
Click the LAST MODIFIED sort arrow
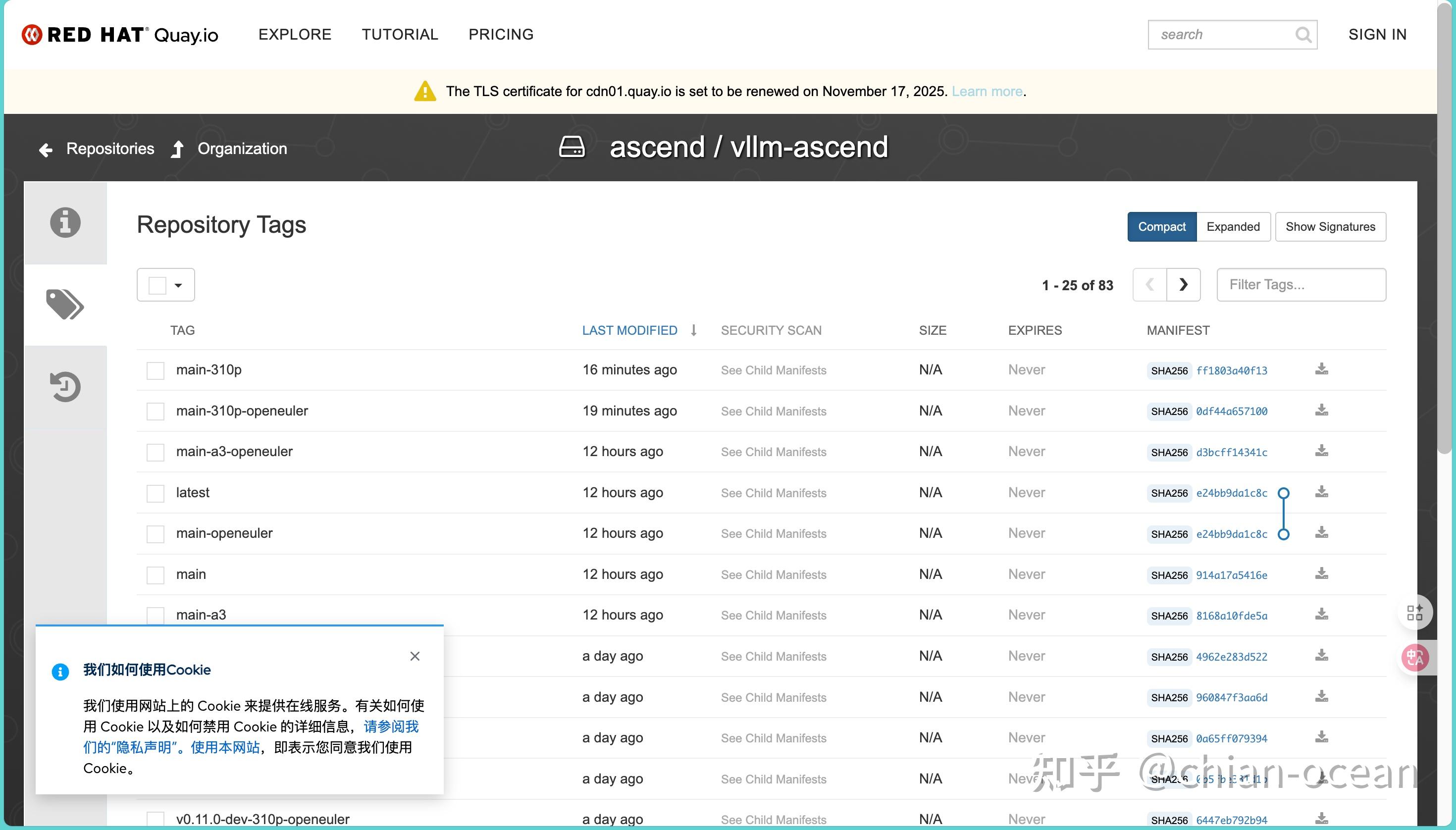693,329
